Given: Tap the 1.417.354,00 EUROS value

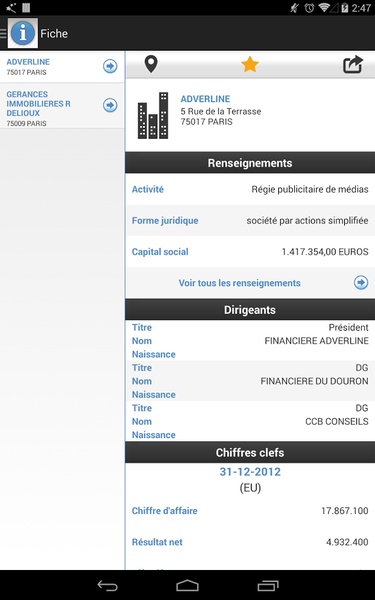Looking at the screenshot, I should point(325,252).
